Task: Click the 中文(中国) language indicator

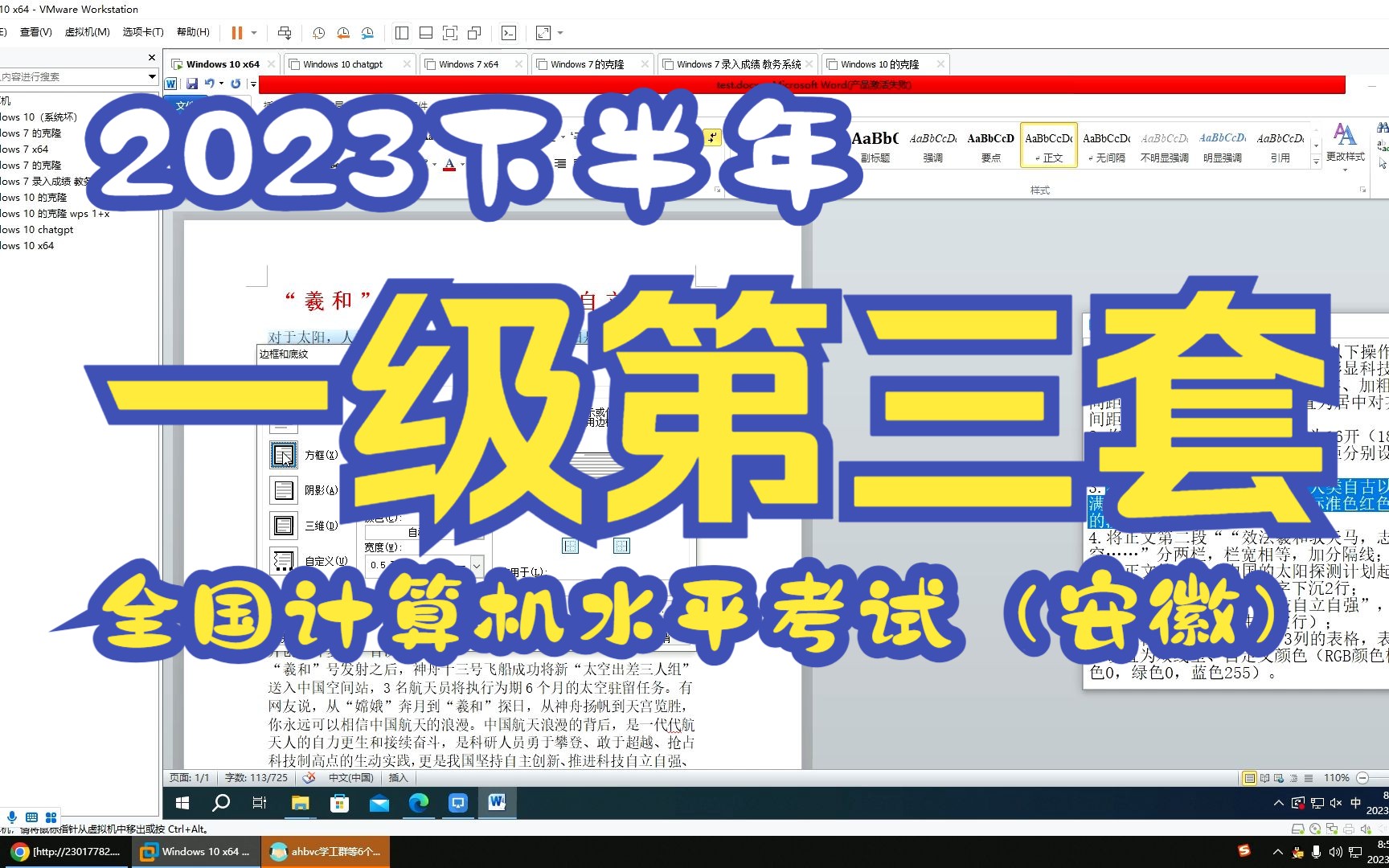Action: coord(350,778)
